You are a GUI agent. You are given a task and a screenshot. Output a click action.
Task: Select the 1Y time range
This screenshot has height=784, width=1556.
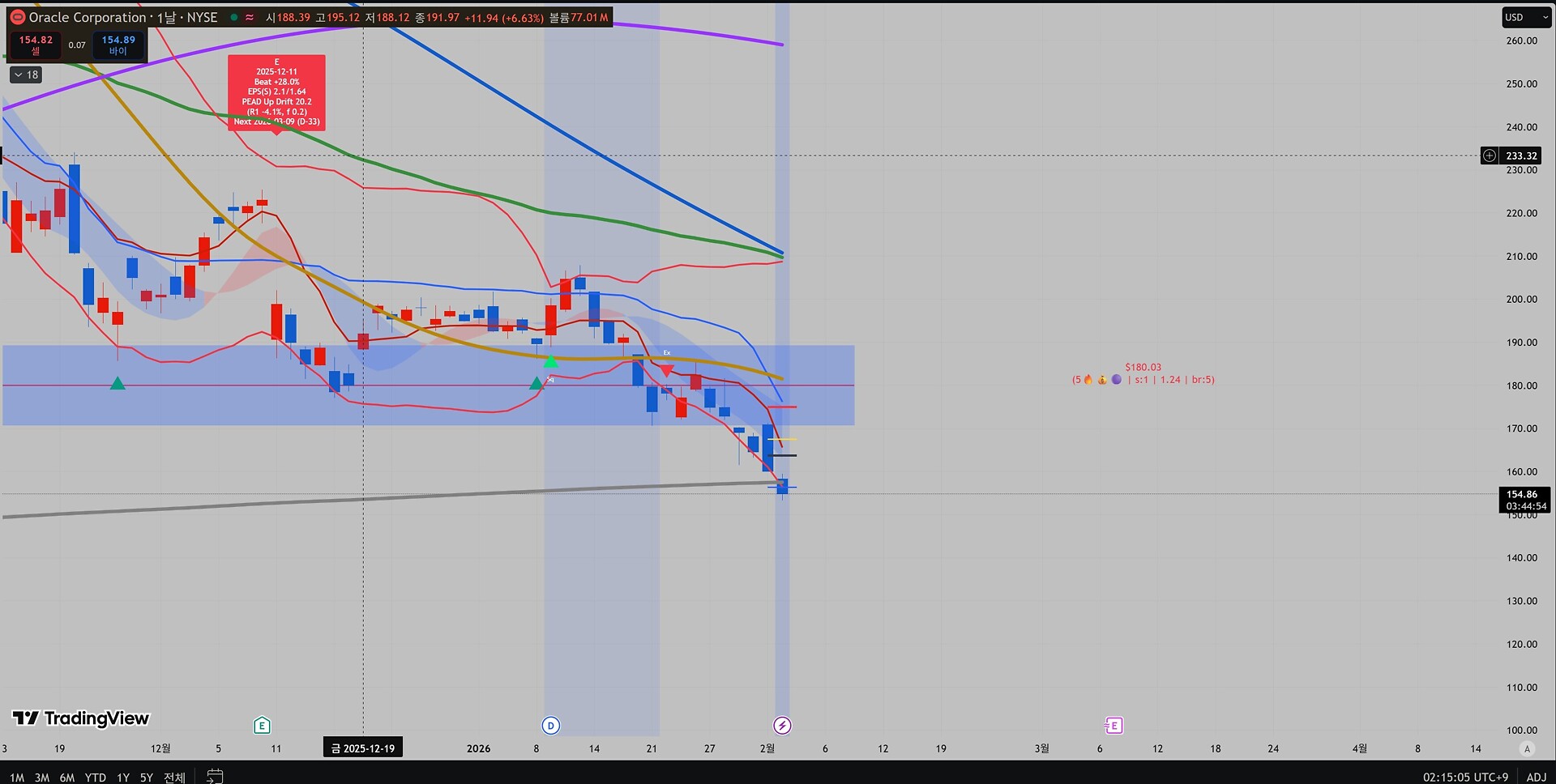coord(123,778)
